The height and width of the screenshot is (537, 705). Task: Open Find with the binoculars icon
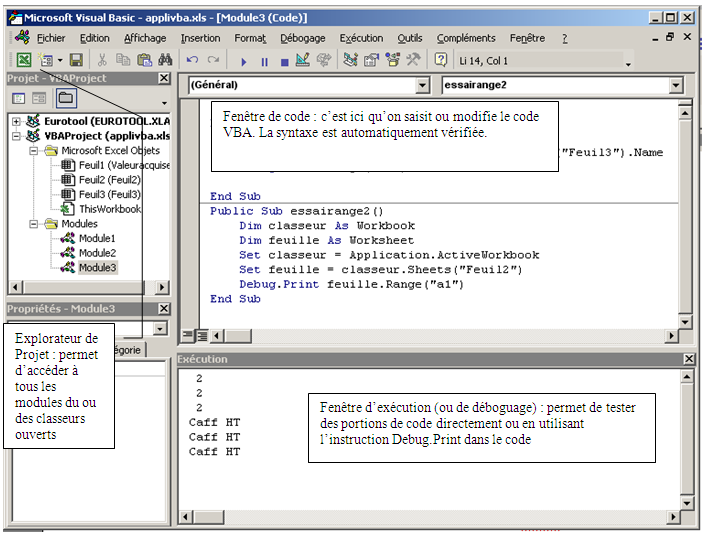[x=165, y=60]
